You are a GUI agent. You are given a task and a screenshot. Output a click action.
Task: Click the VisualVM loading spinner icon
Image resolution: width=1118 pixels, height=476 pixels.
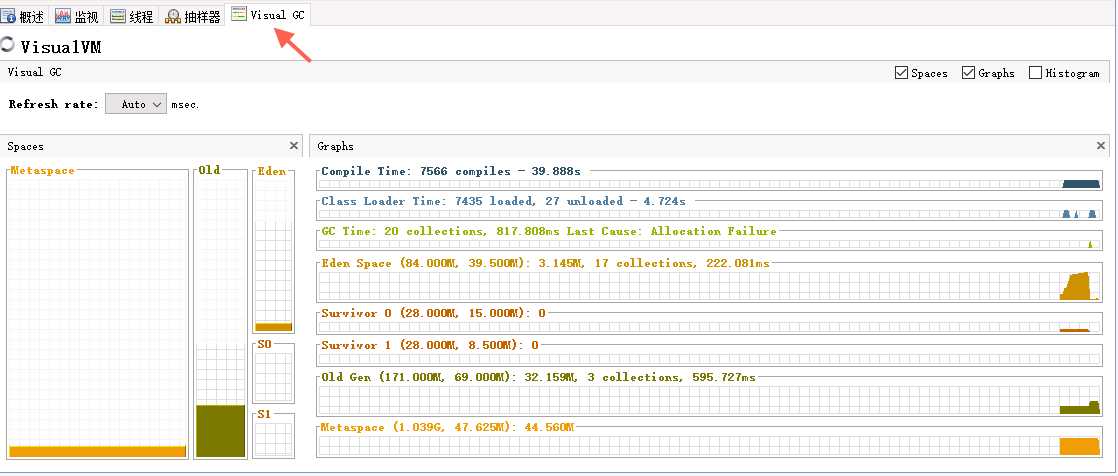click(x=7, y=44)
